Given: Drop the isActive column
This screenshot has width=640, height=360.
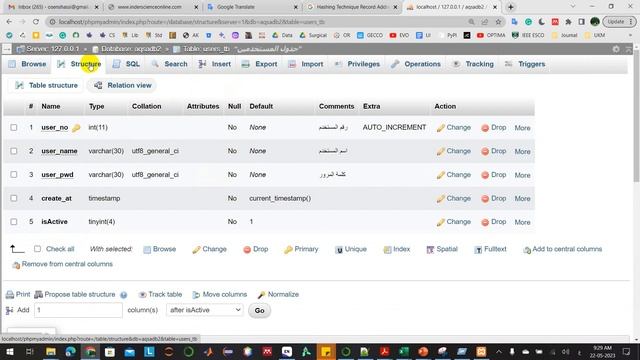Looking at the screenshot, I should 493,222.
